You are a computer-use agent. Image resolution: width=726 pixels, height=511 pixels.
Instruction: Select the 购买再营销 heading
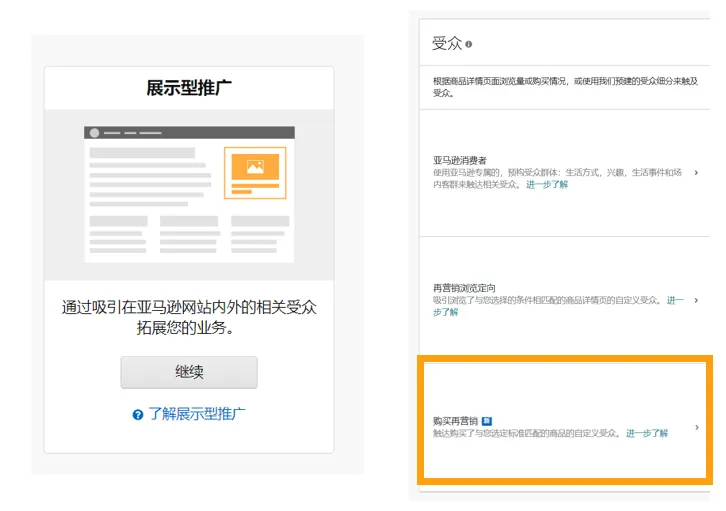click(x=455, y=421)
